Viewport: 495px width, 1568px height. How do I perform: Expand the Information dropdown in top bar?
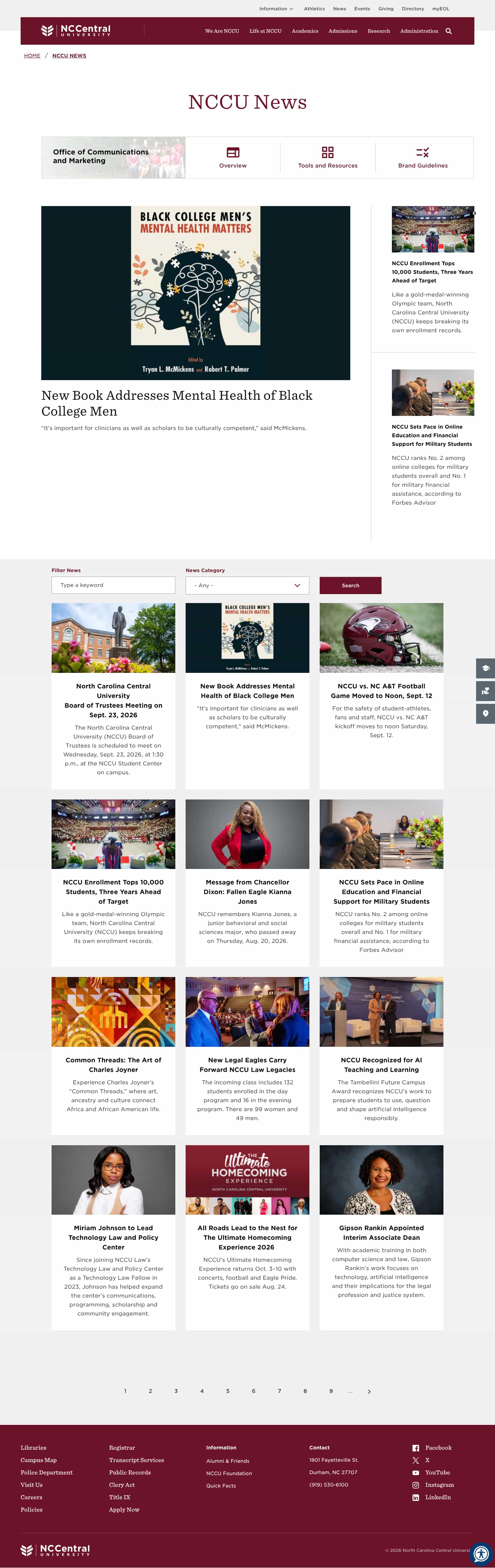[276, 9]
